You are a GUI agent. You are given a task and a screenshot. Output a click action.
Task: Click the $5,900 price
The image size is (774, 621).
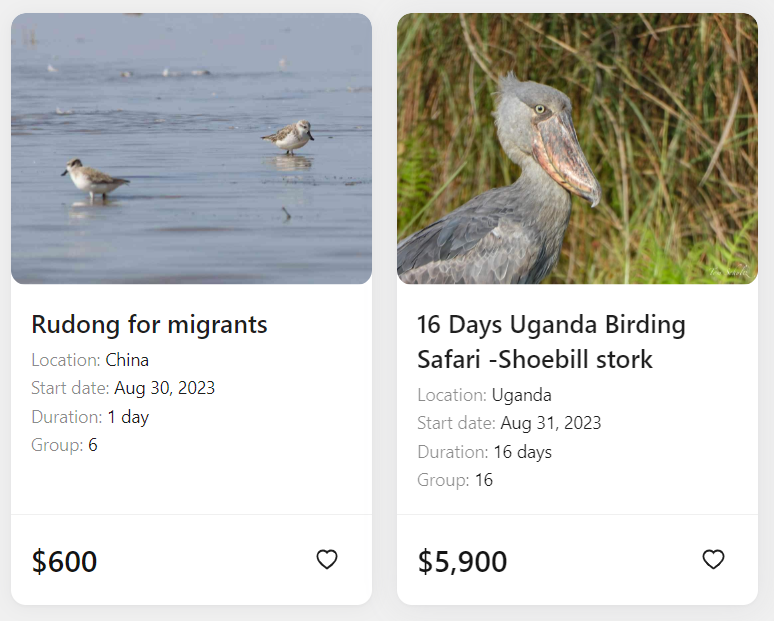[x=463, y=561]
